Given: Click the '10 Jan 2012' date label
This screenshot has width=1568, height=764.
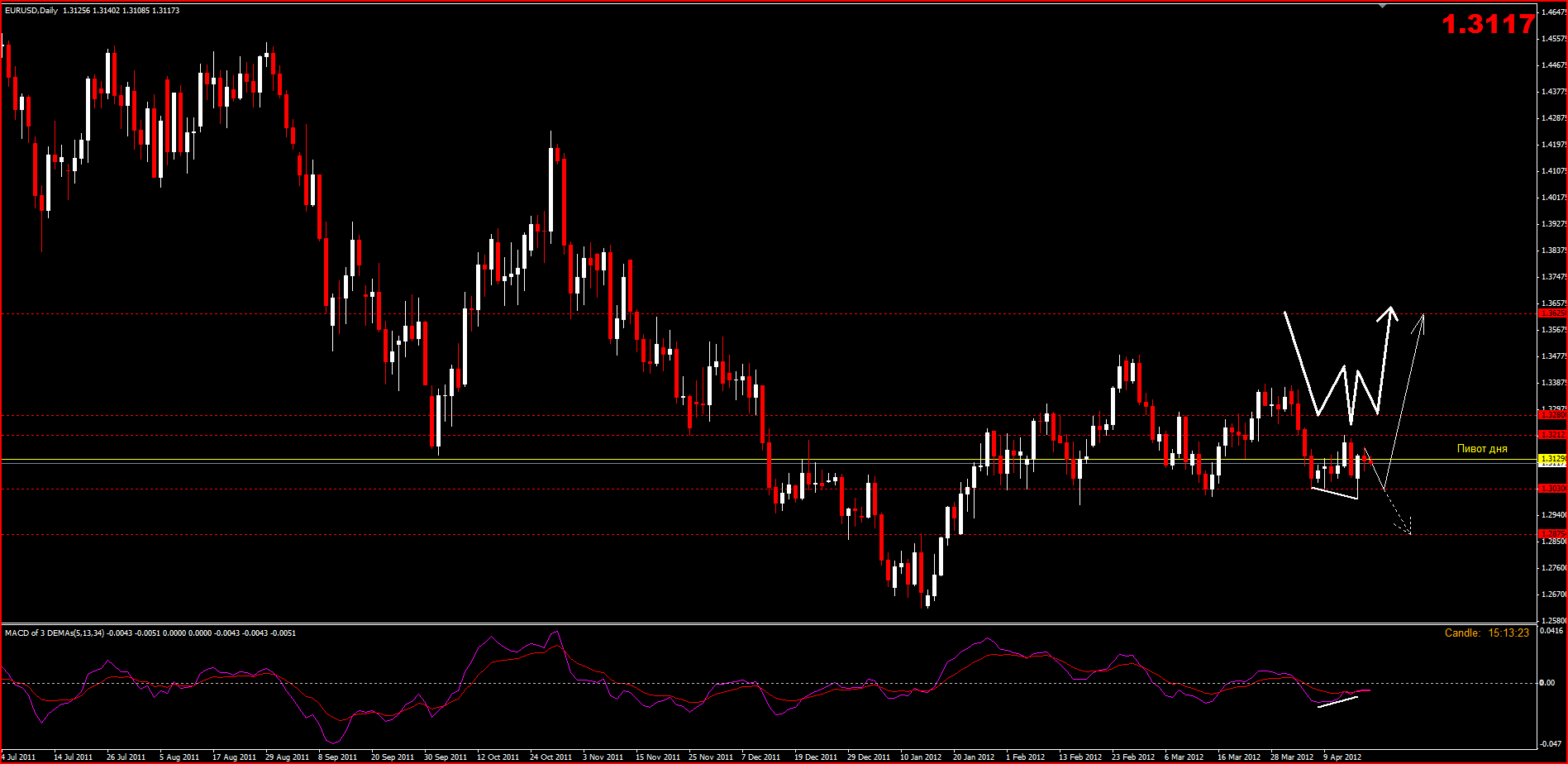Looking at the screenshot, I should point(921,757).
